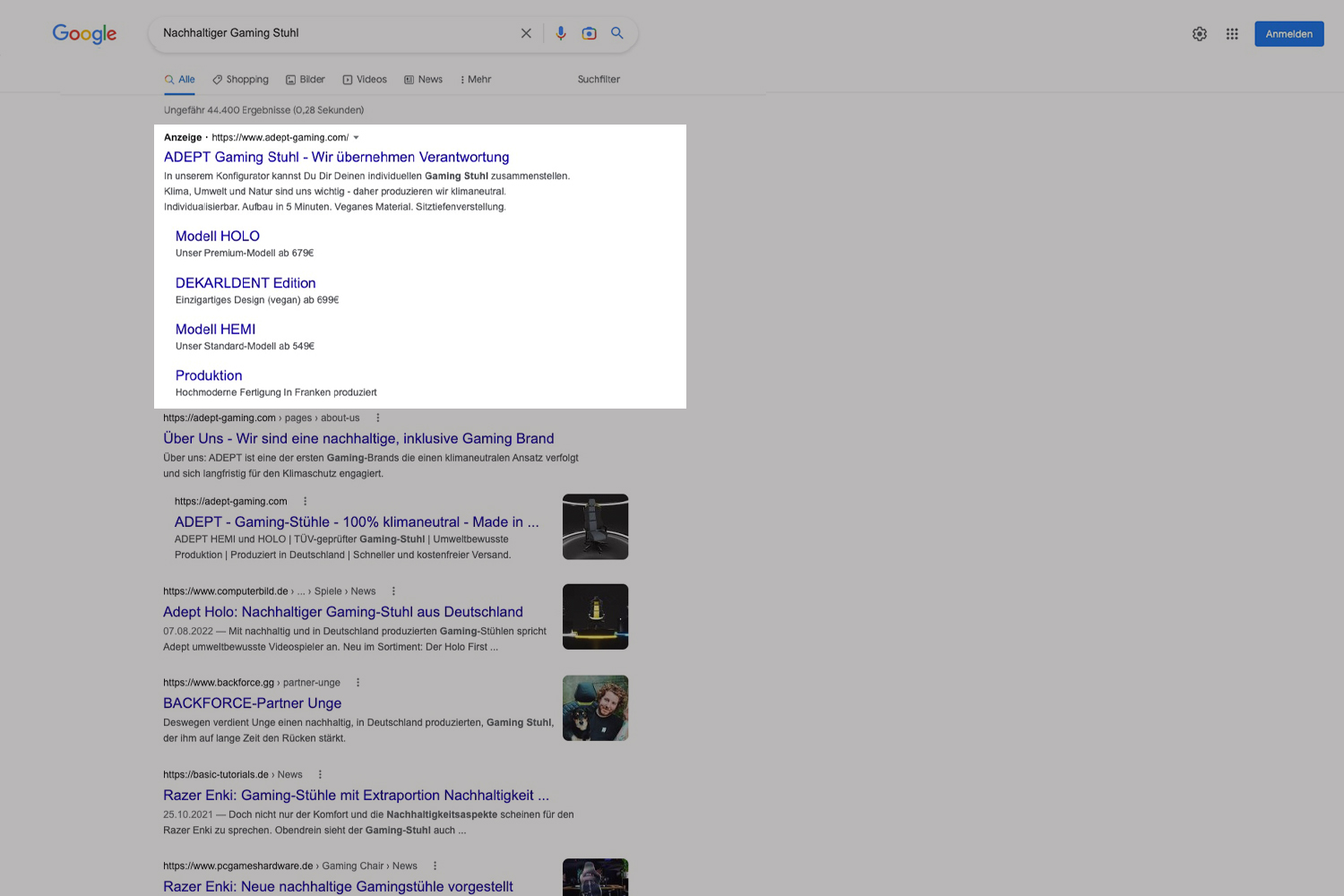Click 'Unser Premium-Modell ab 679€' text
Screen dimensions: 1344x896
[245, 254]
